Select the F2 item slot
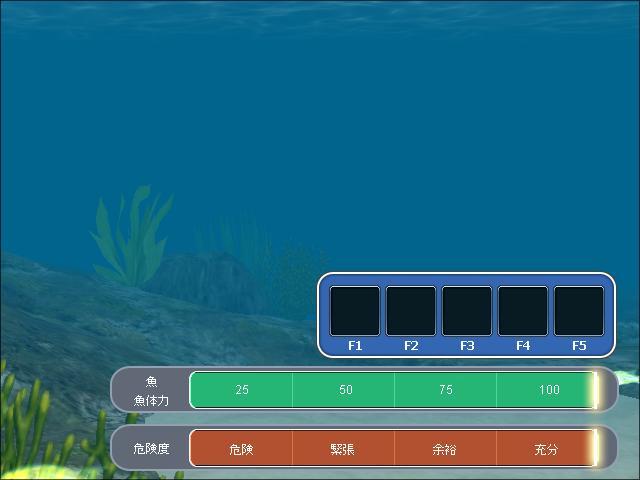 [x=411, y=311]
